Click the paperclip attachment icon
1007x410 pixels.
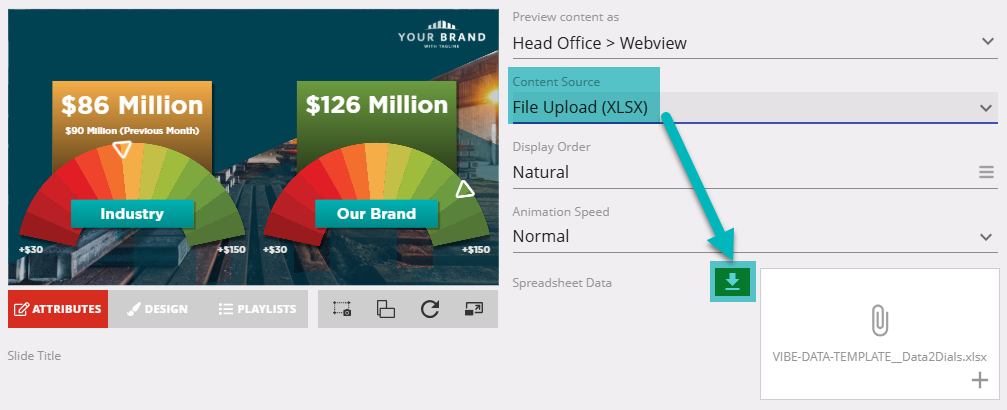point(879,320)
